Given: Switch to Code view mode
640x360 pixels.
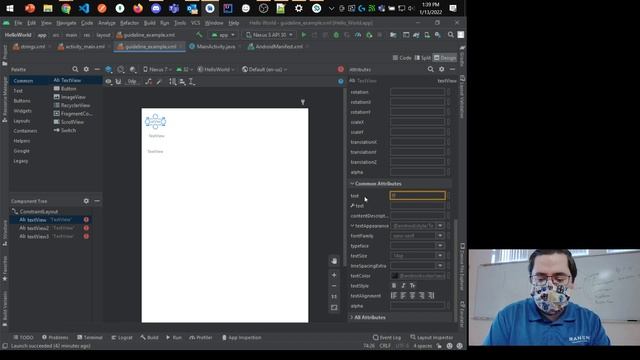Looking at the screenshot, I should (x=402, y=58).
